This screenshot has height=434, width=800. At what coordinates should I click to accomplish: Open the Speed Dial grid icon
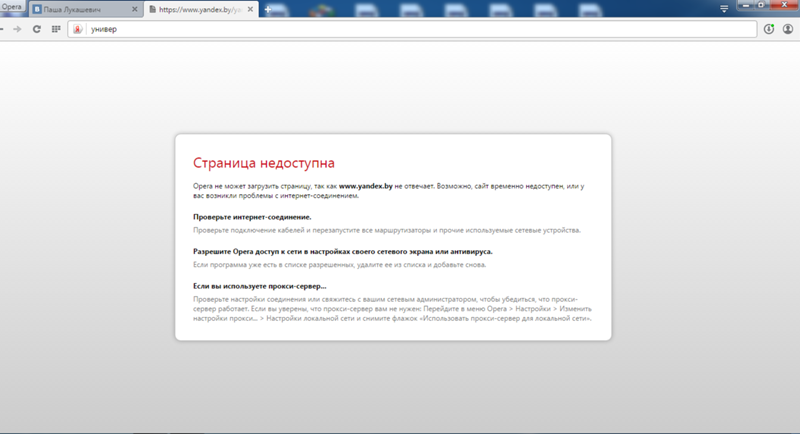56,29
